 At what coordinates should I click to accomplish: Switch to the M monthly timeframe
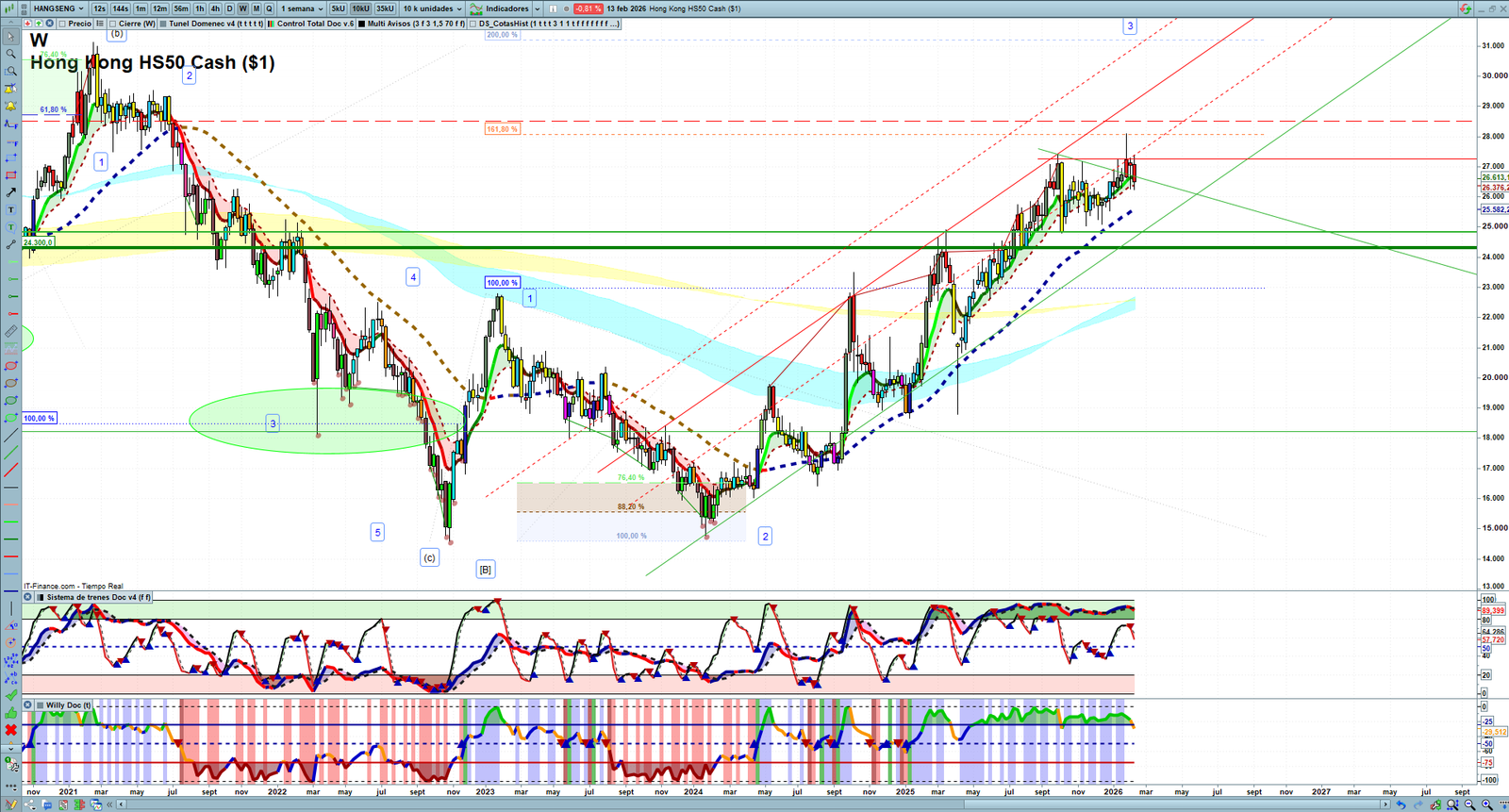[x=256, y=8]
